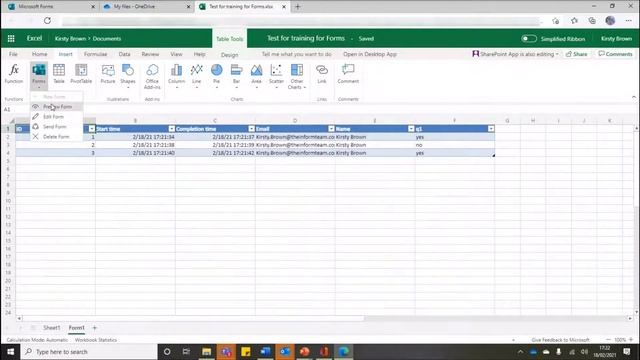The image size is (640, 360).
Task: Insert a Table from the ribbon
Action: [59, 74]
